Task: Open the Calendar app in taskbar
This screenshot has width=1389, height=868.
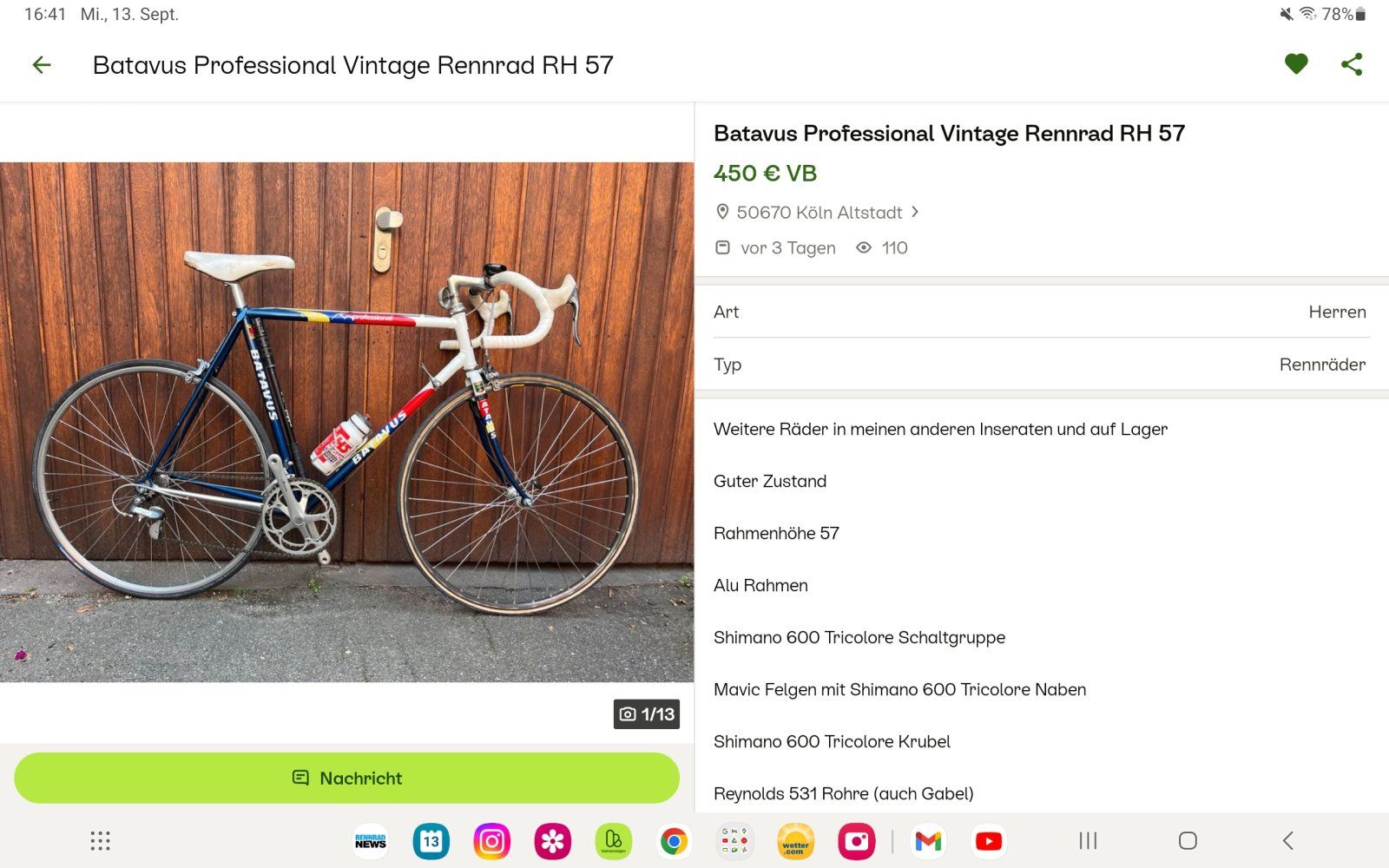Action: click(431, 841)
